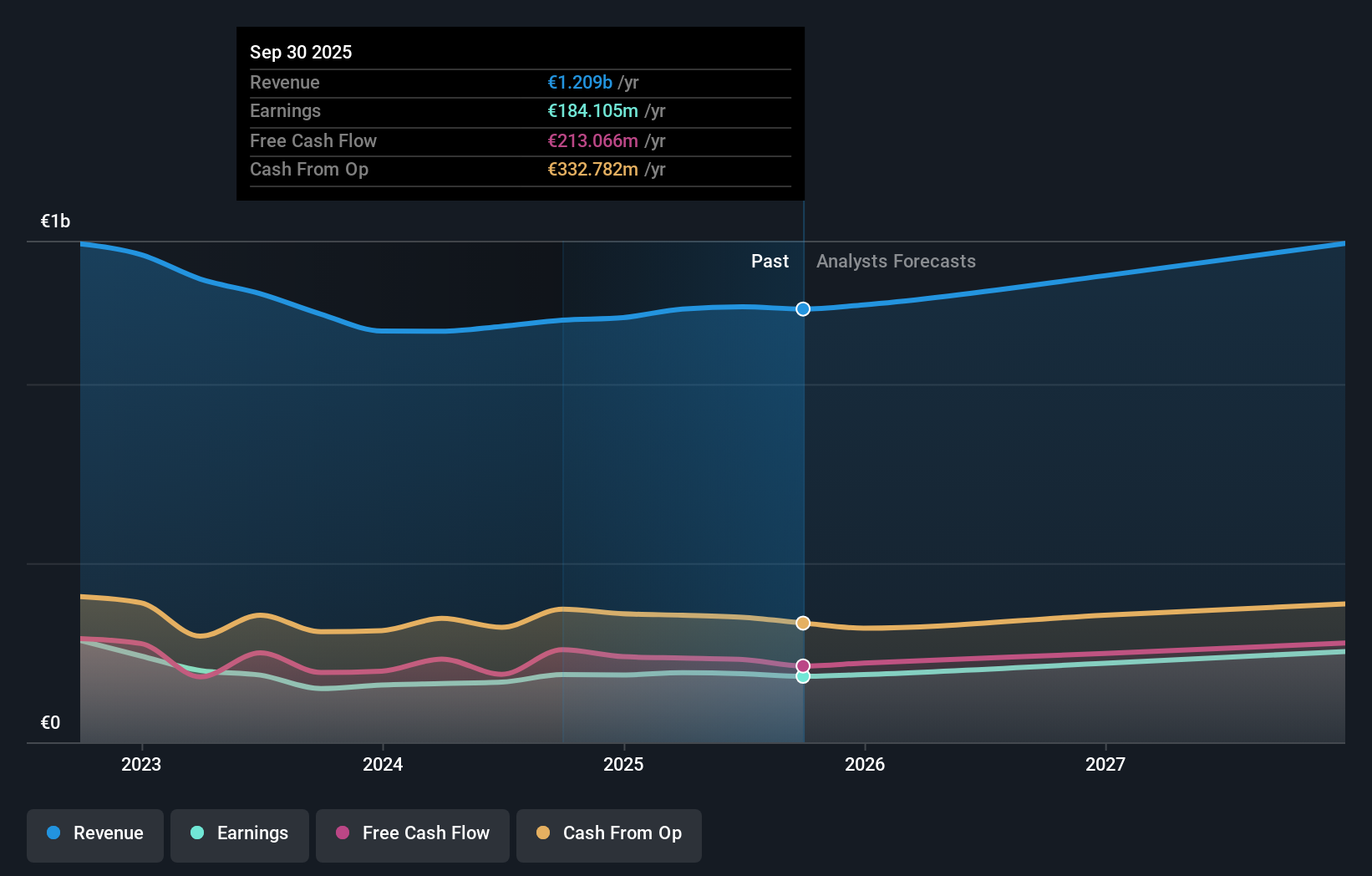This screenshot has width=1372, height=876.
Task: Click the 2026 label on the x-axis
Action: pos(866,764)
